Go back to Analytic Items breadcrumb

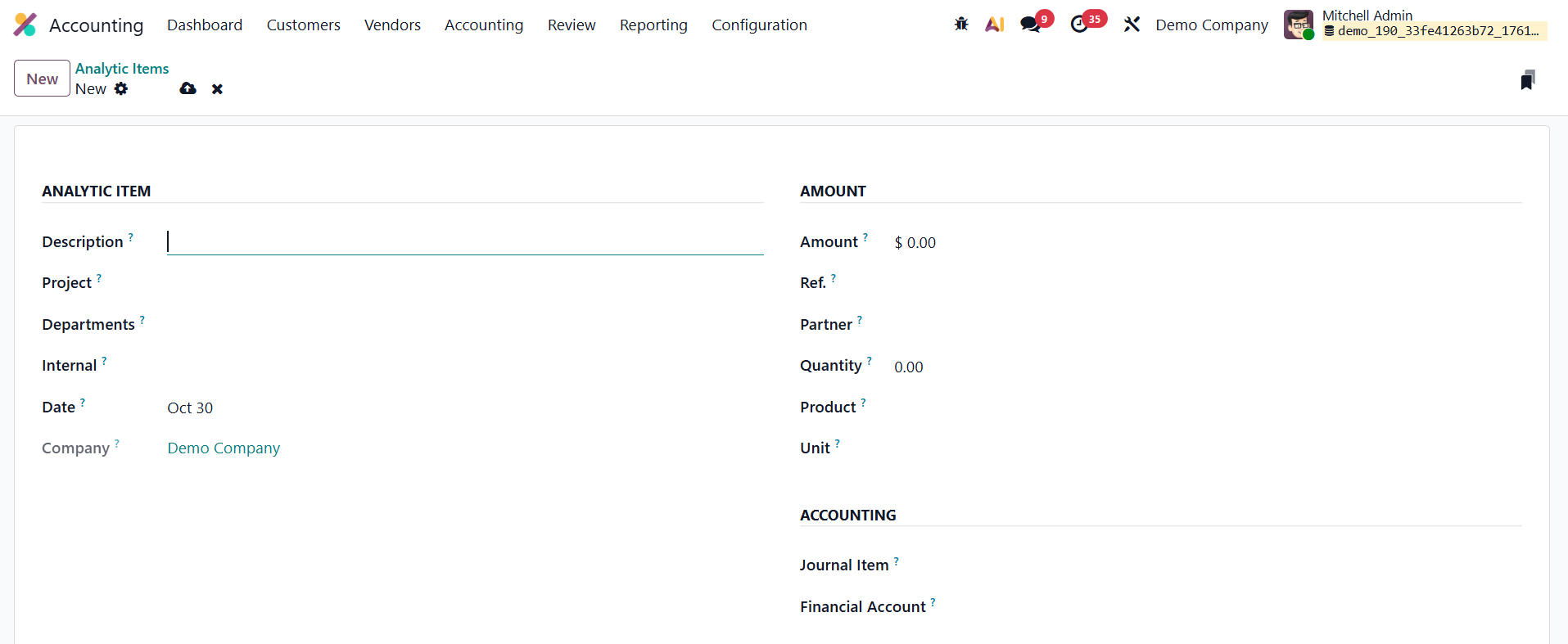(122, 69)
